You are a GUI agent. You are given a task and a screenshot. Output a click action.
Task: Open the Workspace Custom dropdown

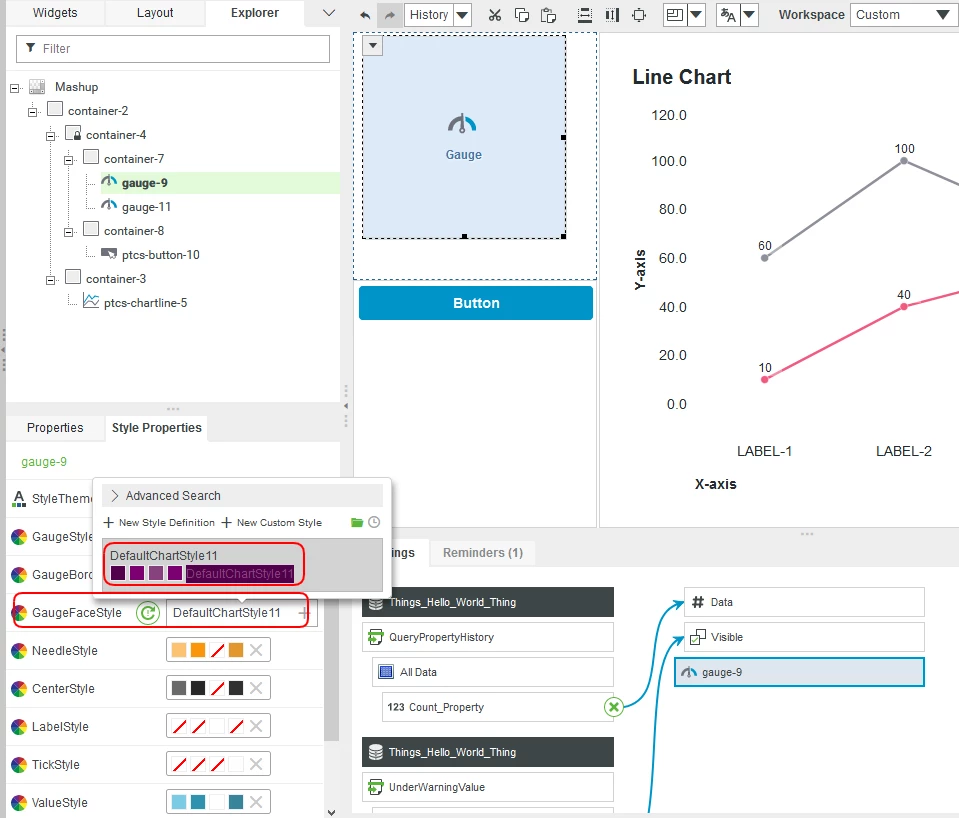tap(904, 15)
